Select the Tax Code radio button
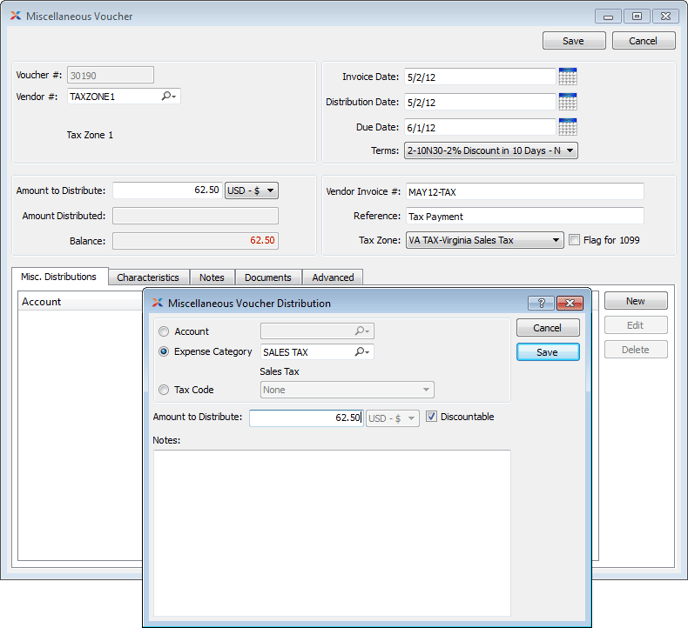 tap(164, 391)
